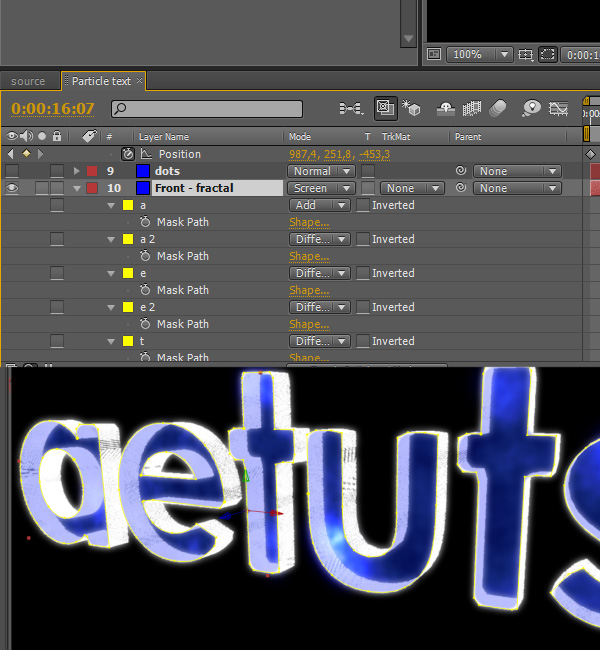Click Shape... link for mask e 2

309,324
